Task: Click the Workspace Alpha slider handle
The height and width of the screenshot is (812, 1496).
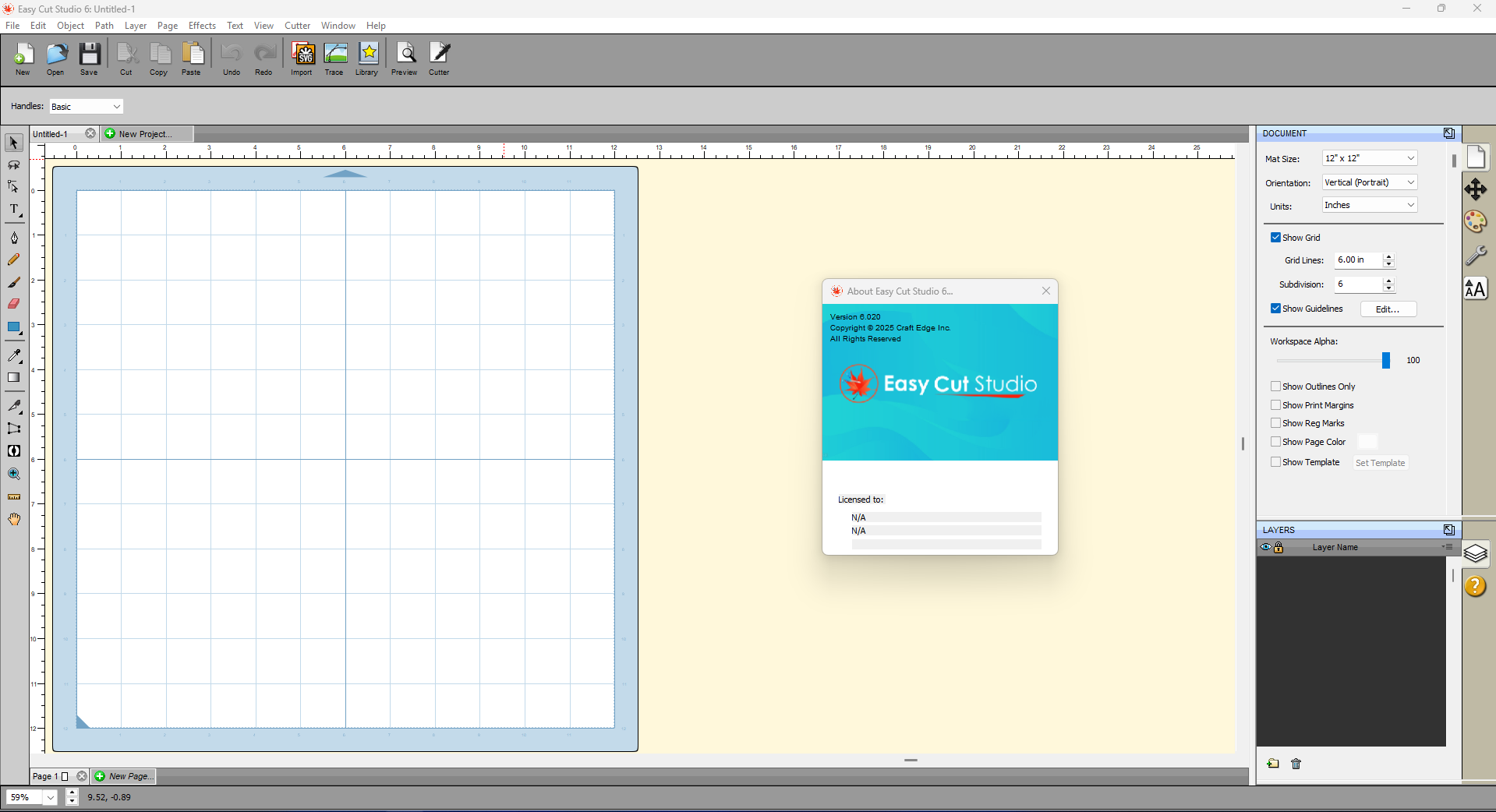Action: (1386, 360)
